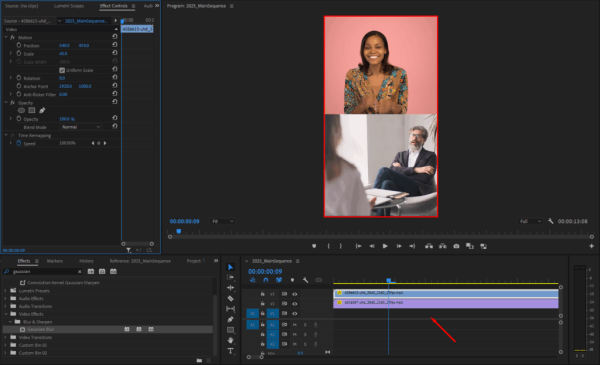
Task: Select the Selection arrow tool
Action: tap(230, 267)
